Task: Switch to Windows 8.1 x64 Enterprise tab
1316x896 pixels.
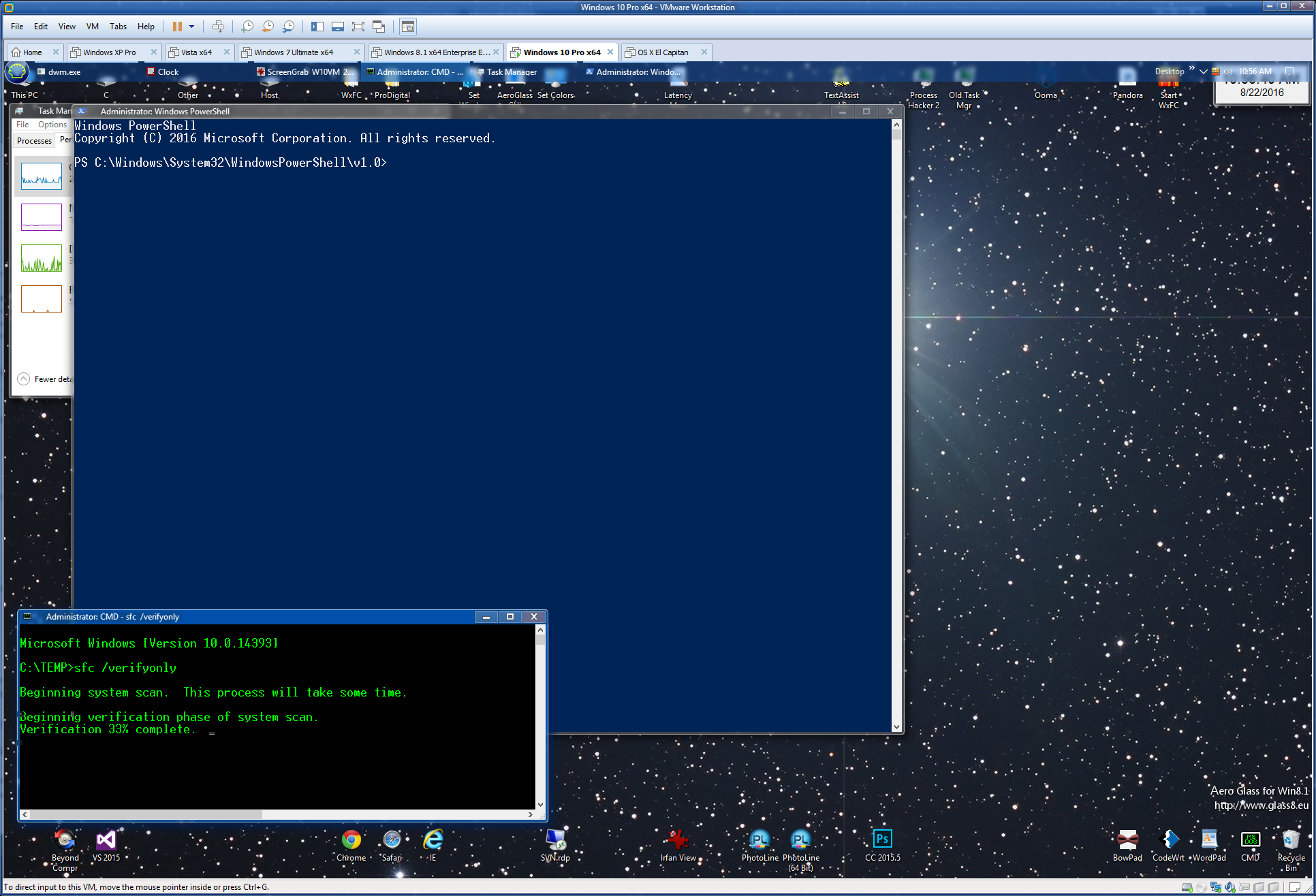Action: (x=437, y=52)
